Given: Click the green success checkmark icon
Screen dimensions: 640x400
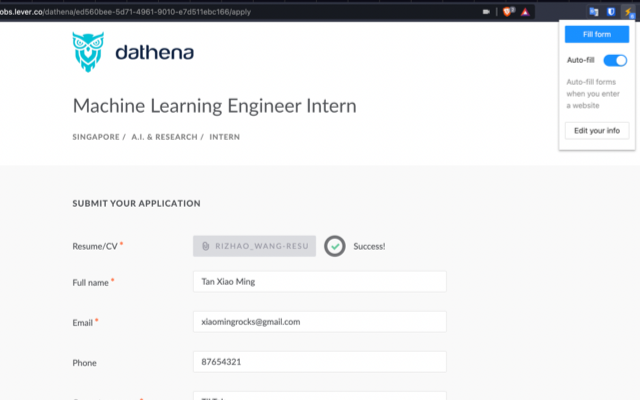Looking at the screenshot, I should pyautogui.click(x=335, y=245).
